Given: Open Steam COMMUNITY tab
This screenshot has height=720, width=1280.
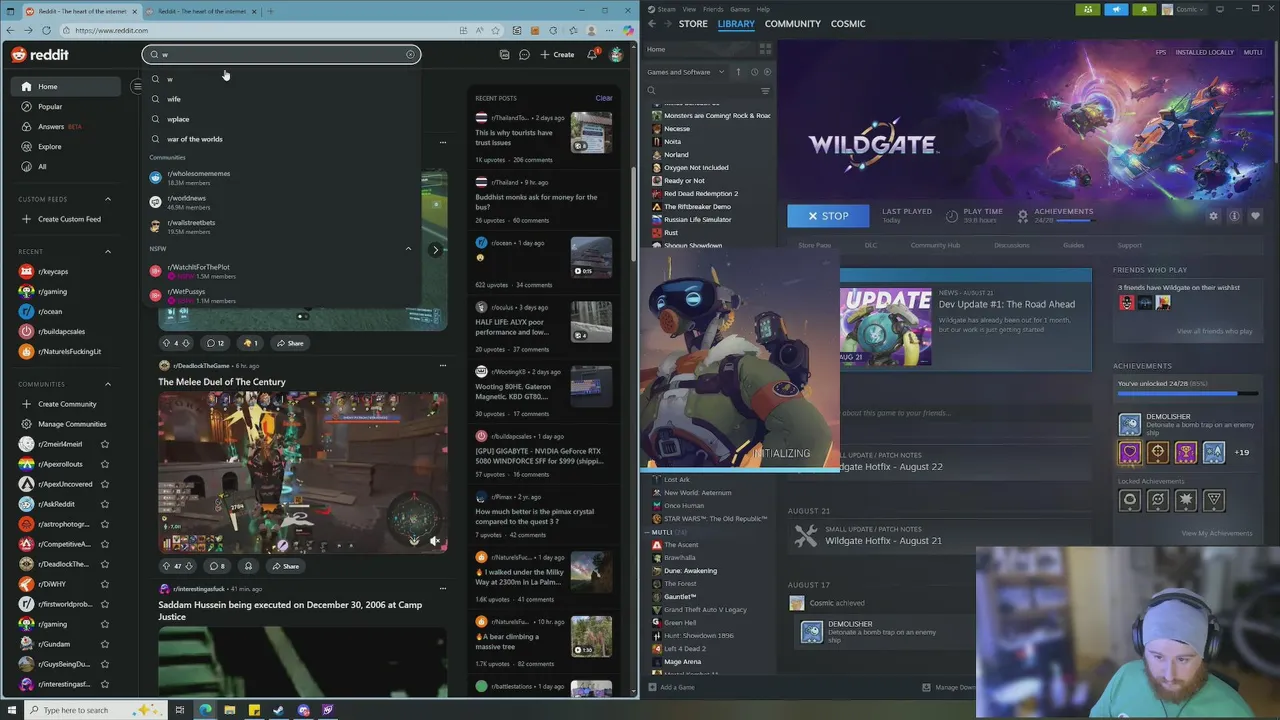Looking at the screenshot, I should coord(793,23).
